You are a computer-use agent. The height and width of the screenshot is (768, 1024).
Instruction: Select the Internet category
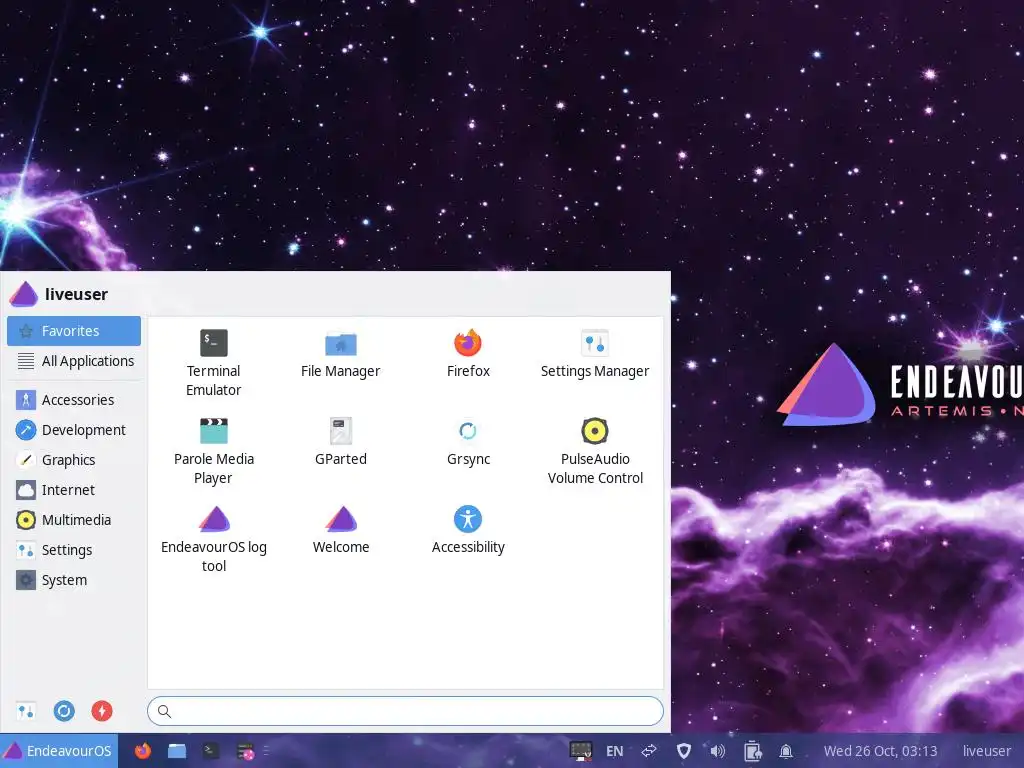tap(74, 490)
